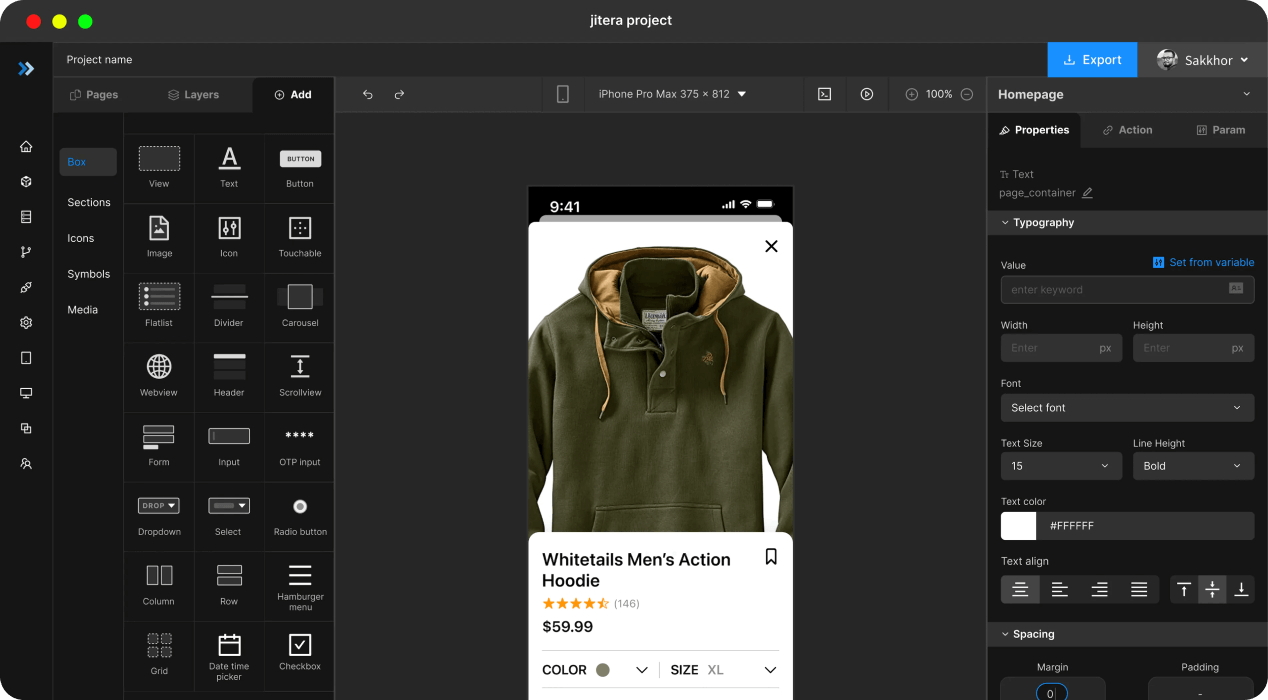Click the home icon in left sidebar
This screenshot has height=700, width=1268.
26,147
